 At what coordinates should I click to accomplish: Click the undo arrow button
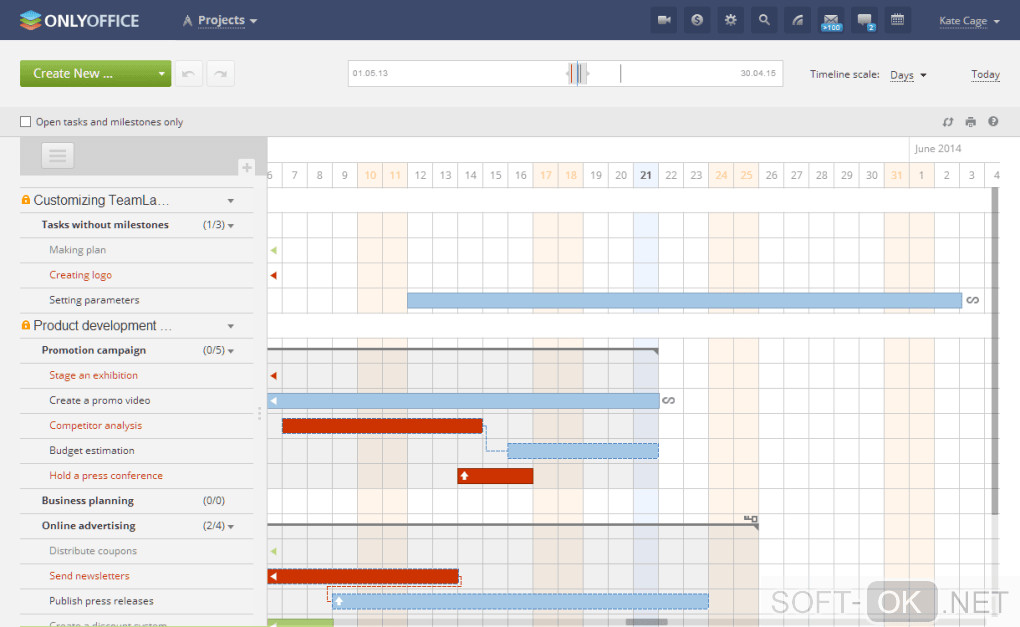(188, 73)
